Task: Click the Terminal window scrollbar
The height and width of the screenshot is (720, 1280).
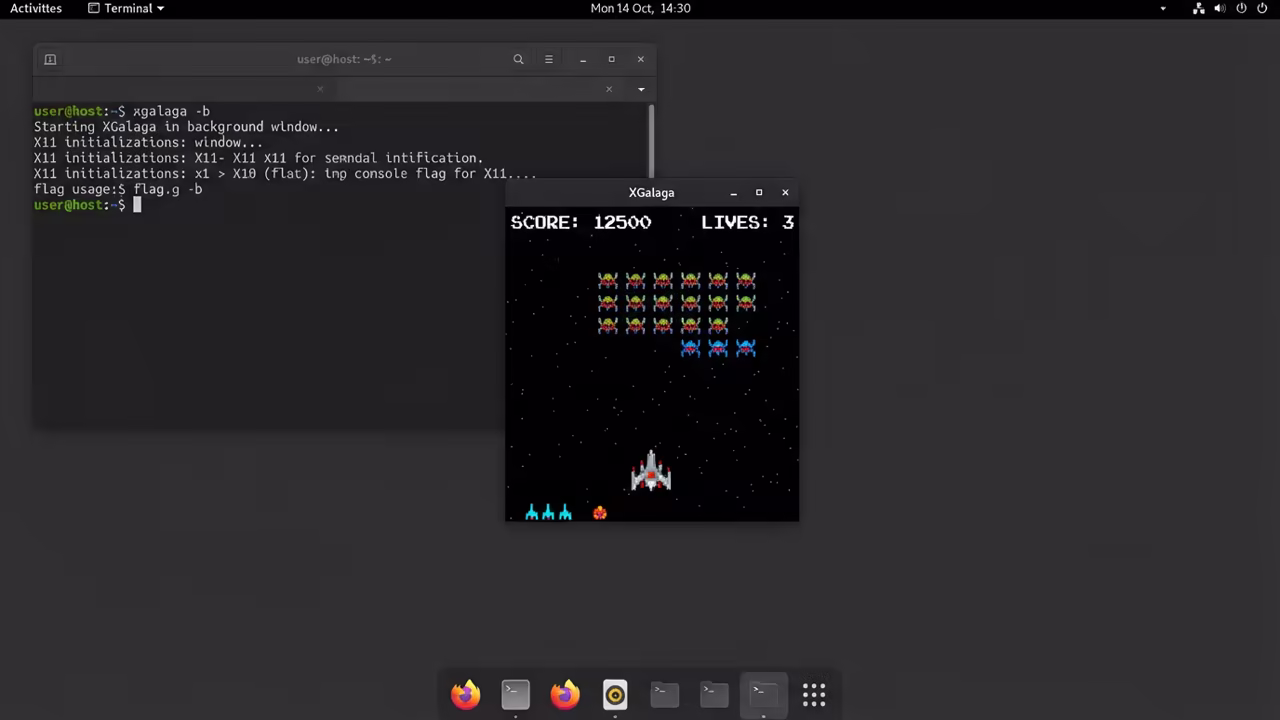Action: tap(651, 140)
